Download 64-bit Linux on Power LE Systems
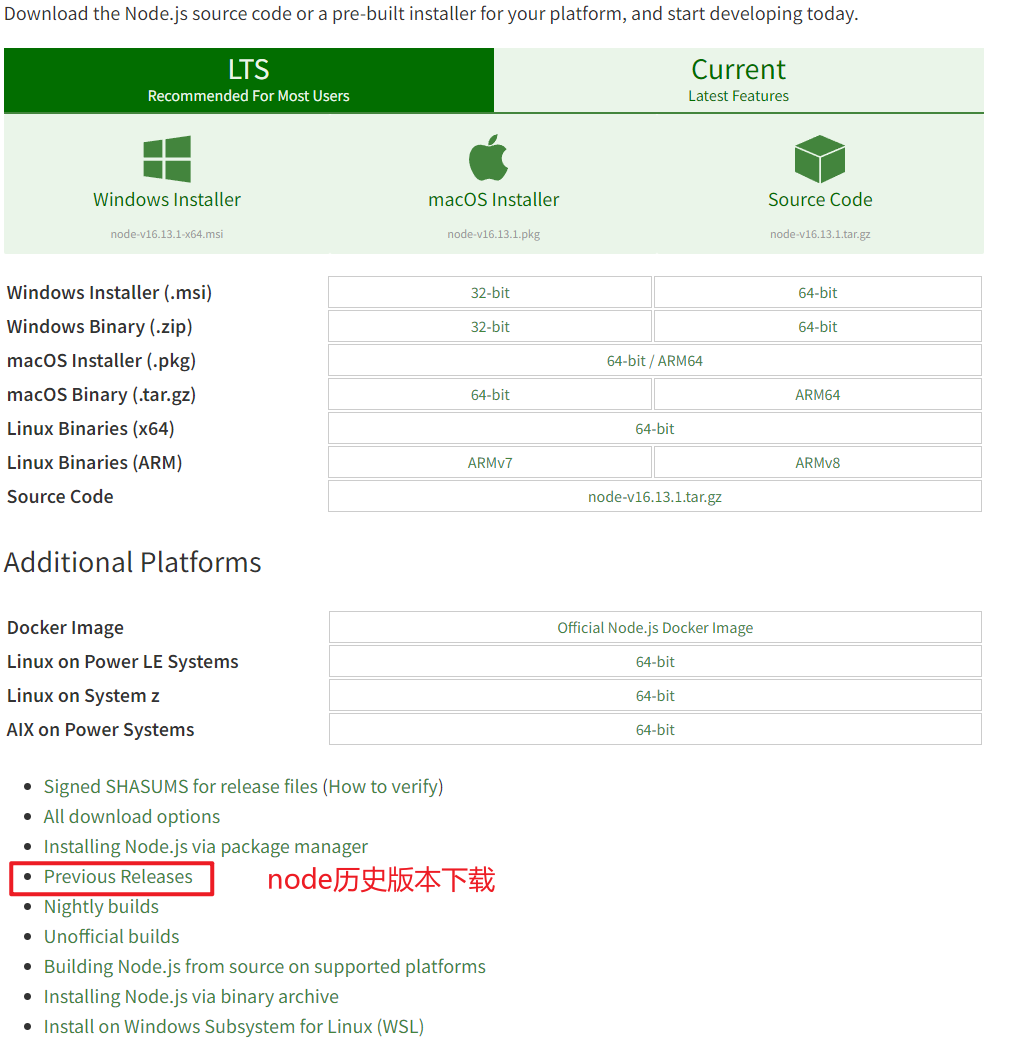1009x1051 pixels. click(655, 662)
